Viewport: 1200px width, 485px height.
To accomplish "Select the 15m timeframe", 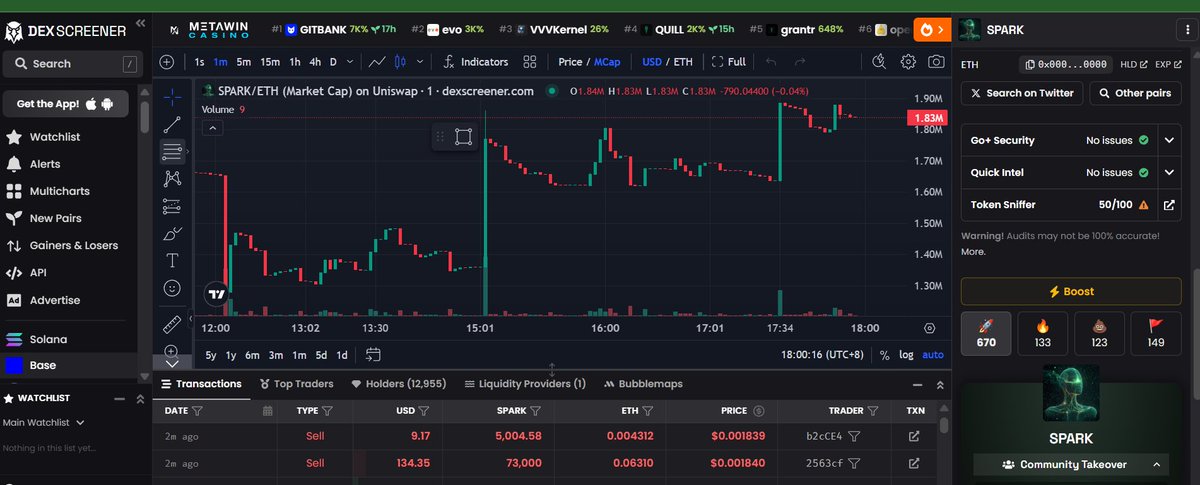I will pos(270,62).
